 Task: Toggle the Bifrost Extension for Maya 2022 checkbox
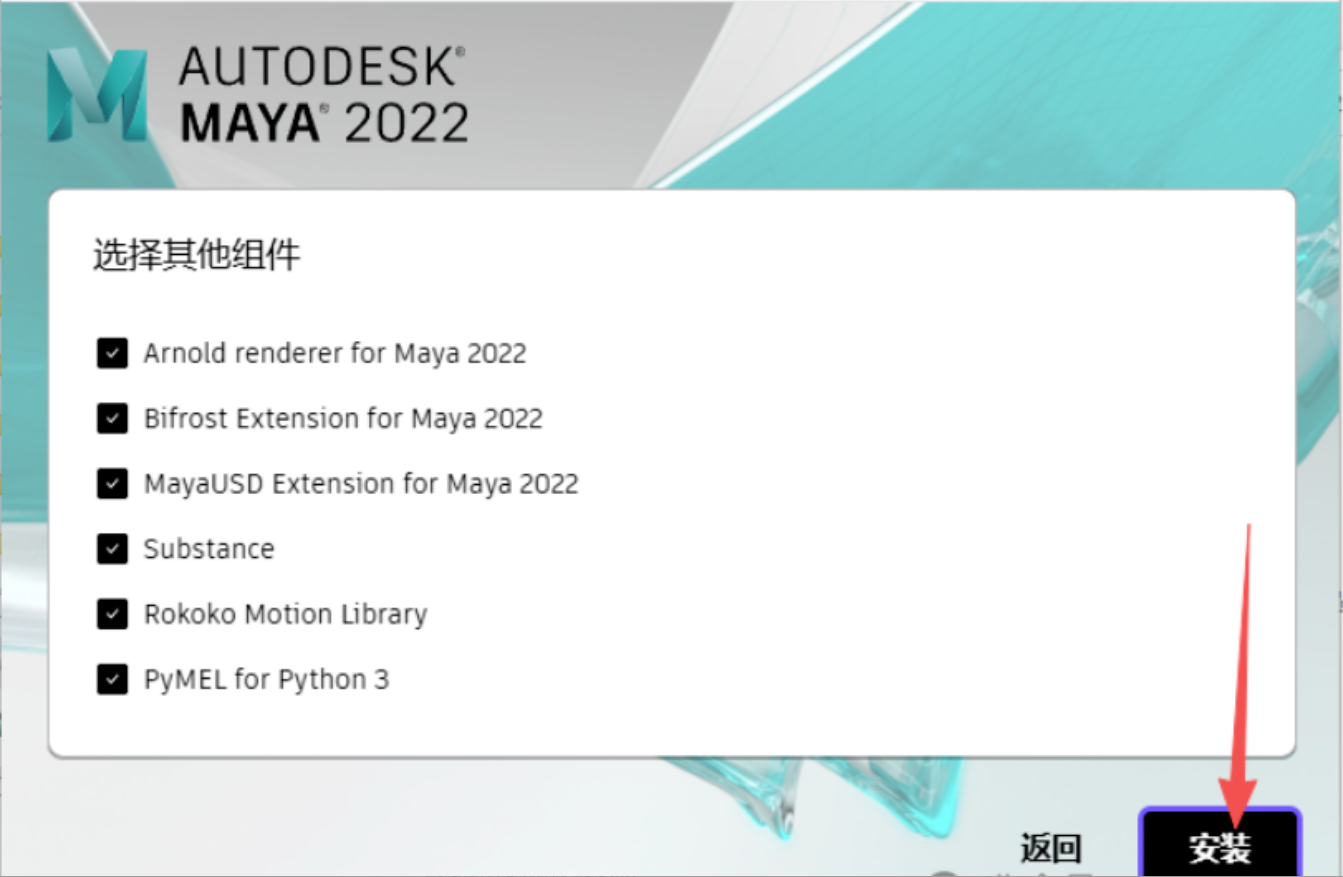coord(112,418)
